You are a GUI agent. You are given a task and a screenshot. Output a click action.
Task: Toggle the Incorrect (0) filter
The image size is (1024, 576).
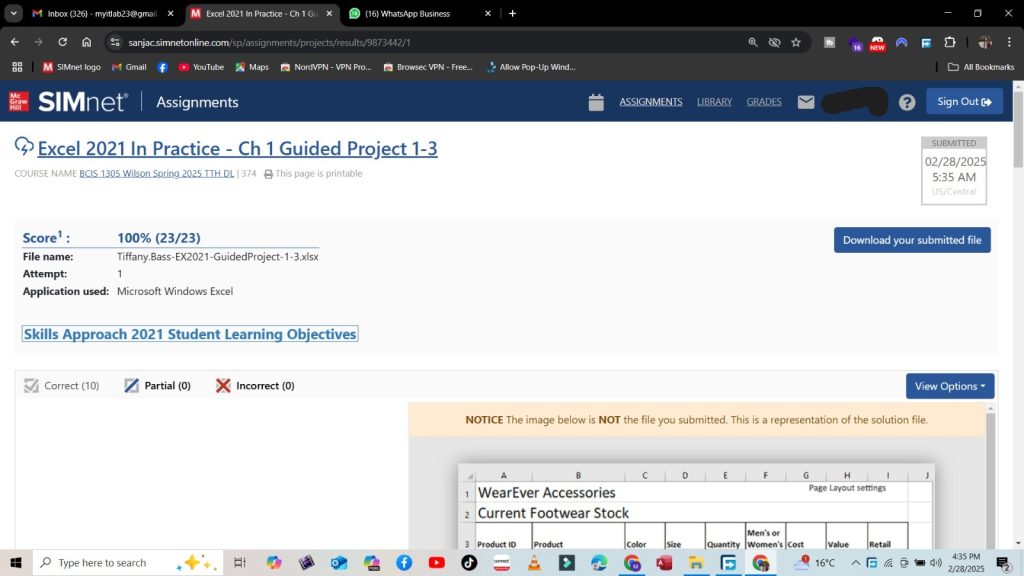click(255, 386)
